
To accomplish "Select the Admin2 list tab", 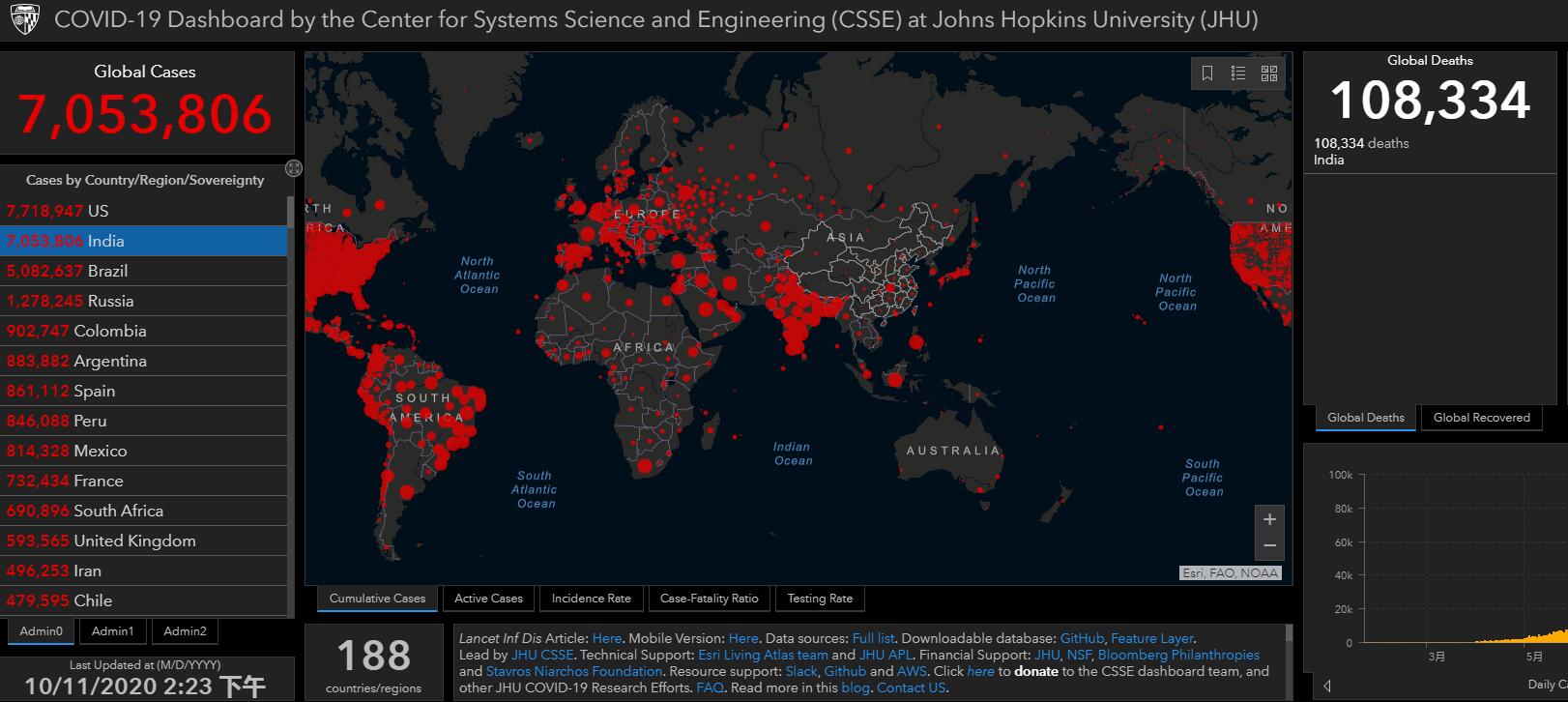I will pyautogui.click(x=185, y=631).
